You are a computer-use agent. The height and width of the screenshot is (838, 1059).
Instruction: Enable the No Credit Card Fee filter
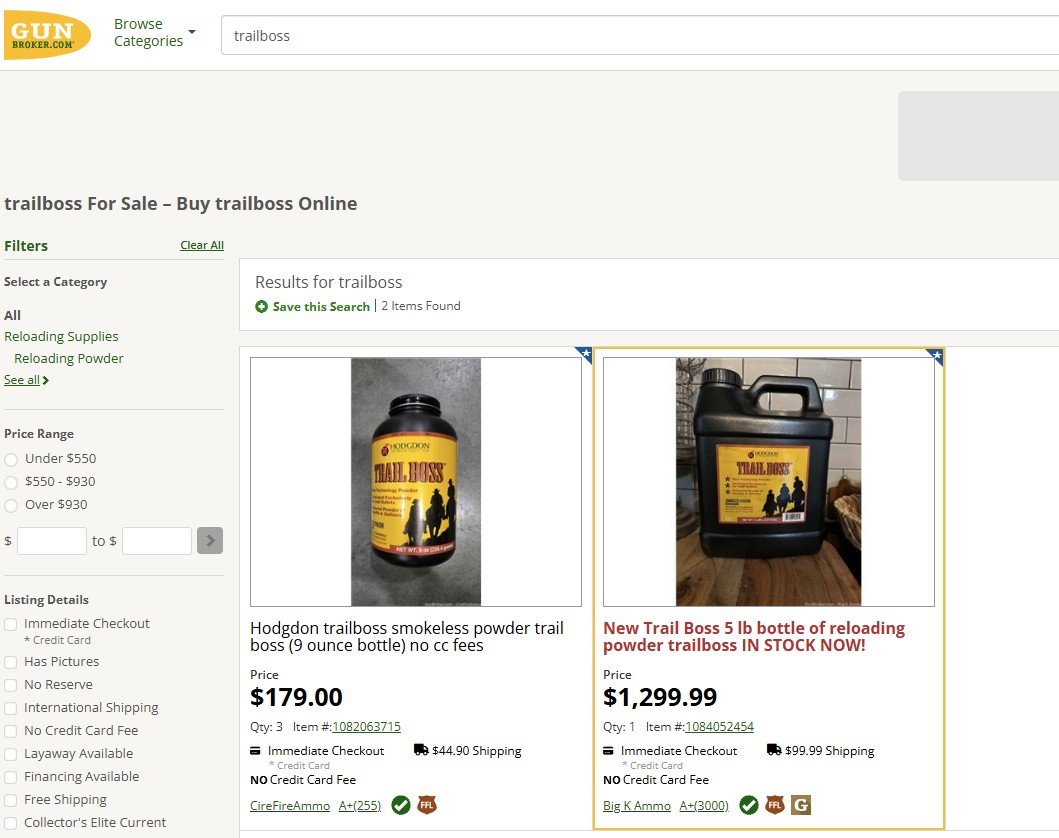pos(11,731)
